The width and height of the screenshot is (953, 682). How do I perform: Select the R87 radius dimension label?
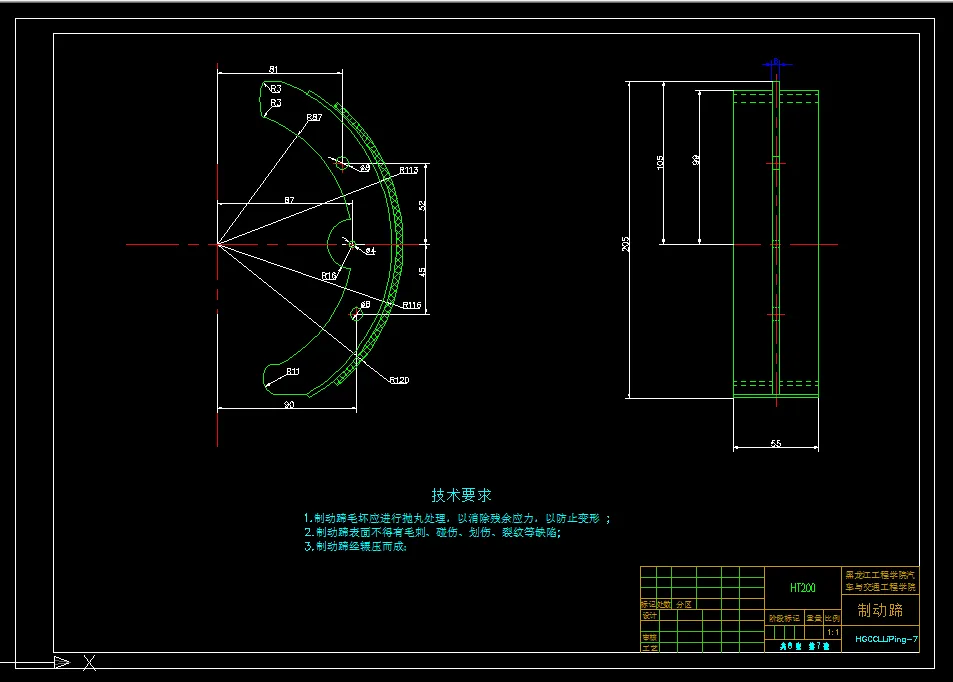click(x=314, y=117)
